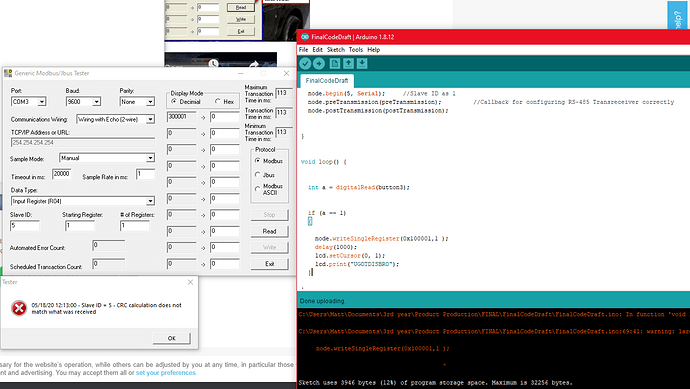Open the Arduino Tools menu
The image size is (690, 389).
click(x=356, y=50)
